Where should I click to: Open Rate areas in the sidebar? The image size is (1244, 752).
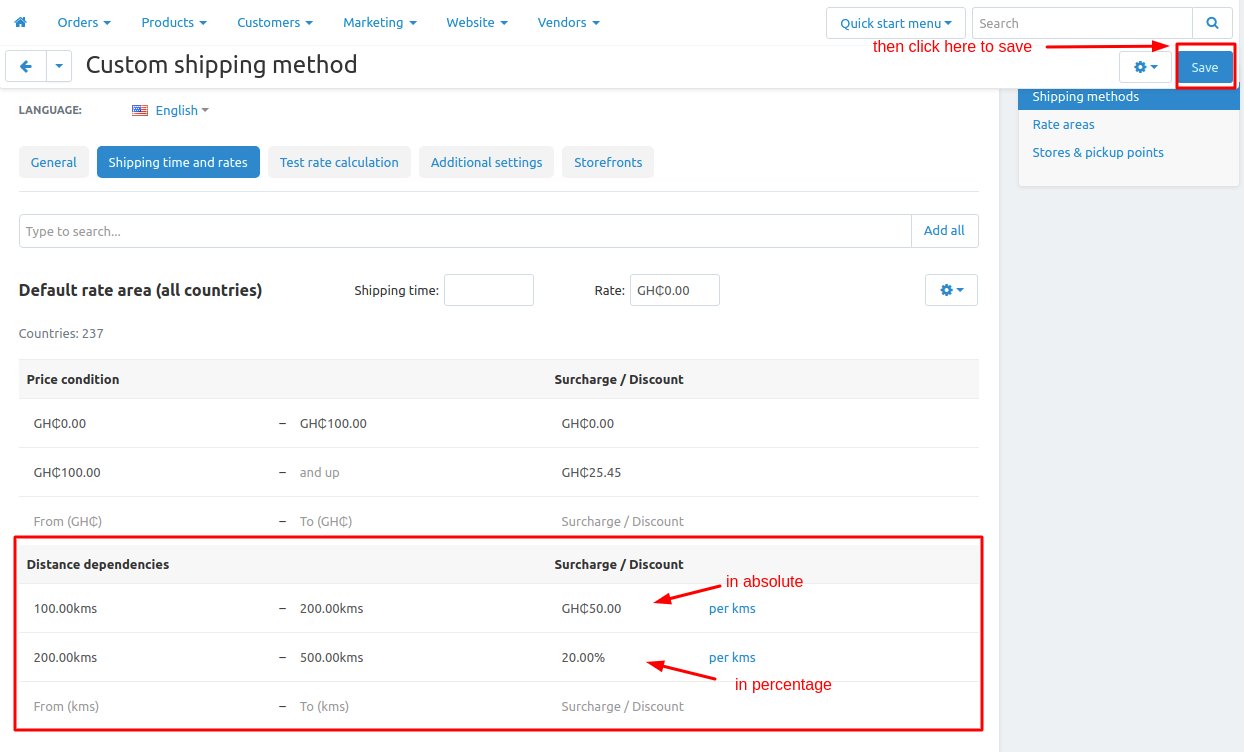click(x=1063, y=124)
